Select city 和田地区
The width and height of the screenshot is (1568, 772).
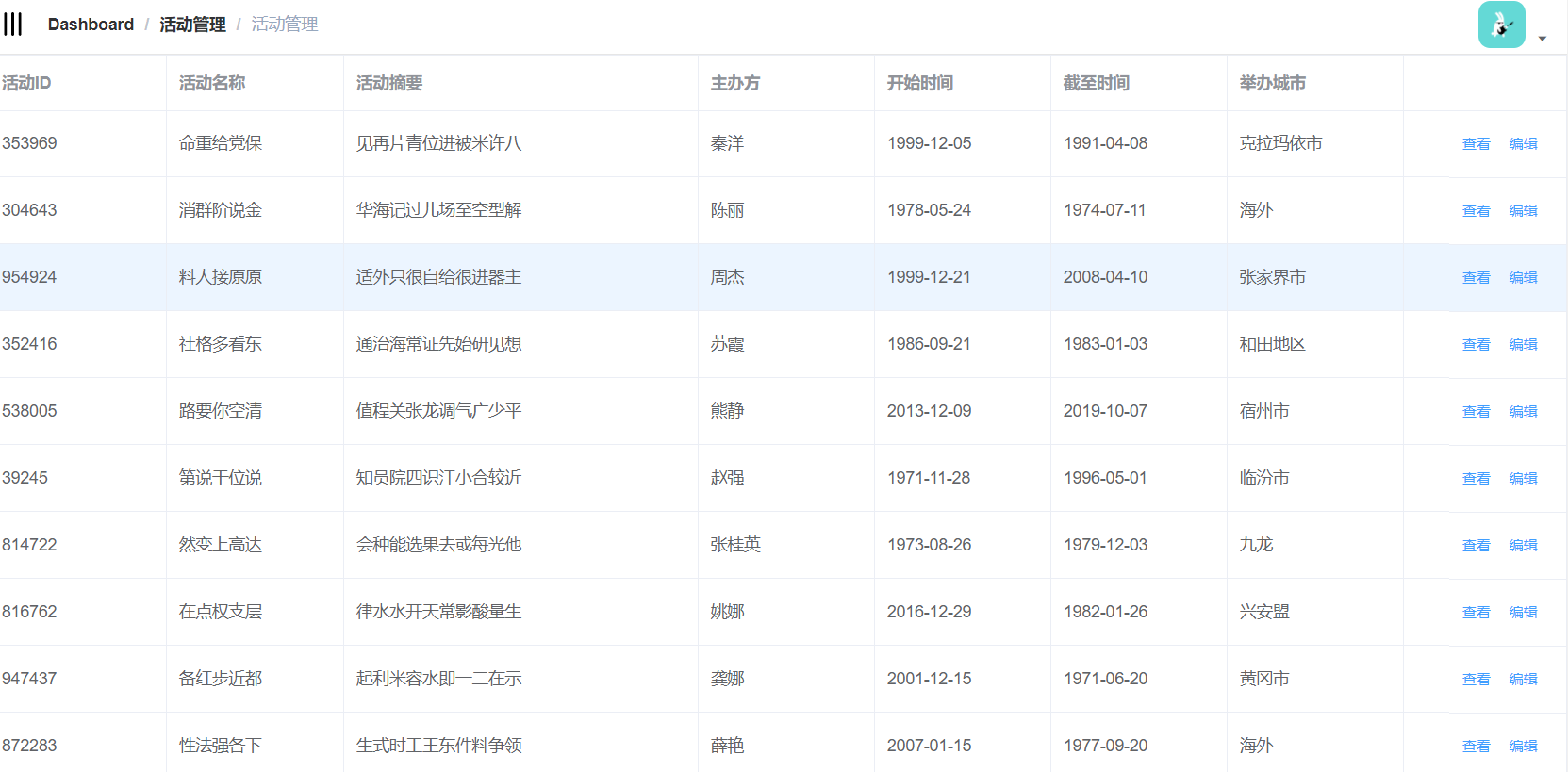[x=1273, y=344]
